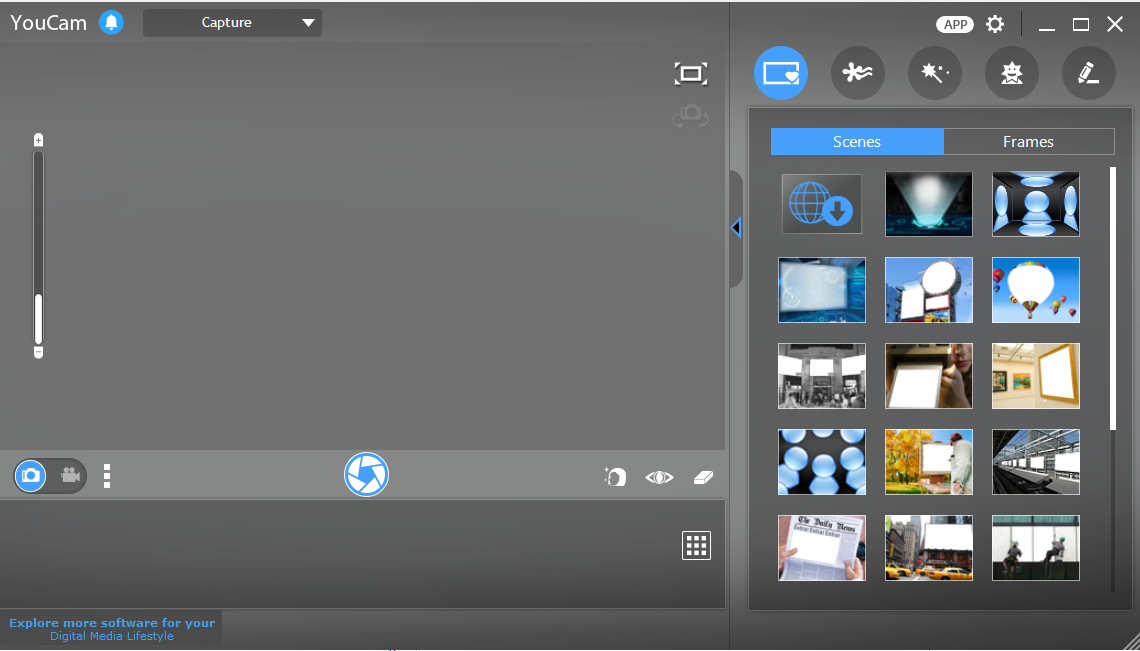This screenshot has height=651, width=1140.
Task: Open the particles effects category
Action: coord(857,73)
